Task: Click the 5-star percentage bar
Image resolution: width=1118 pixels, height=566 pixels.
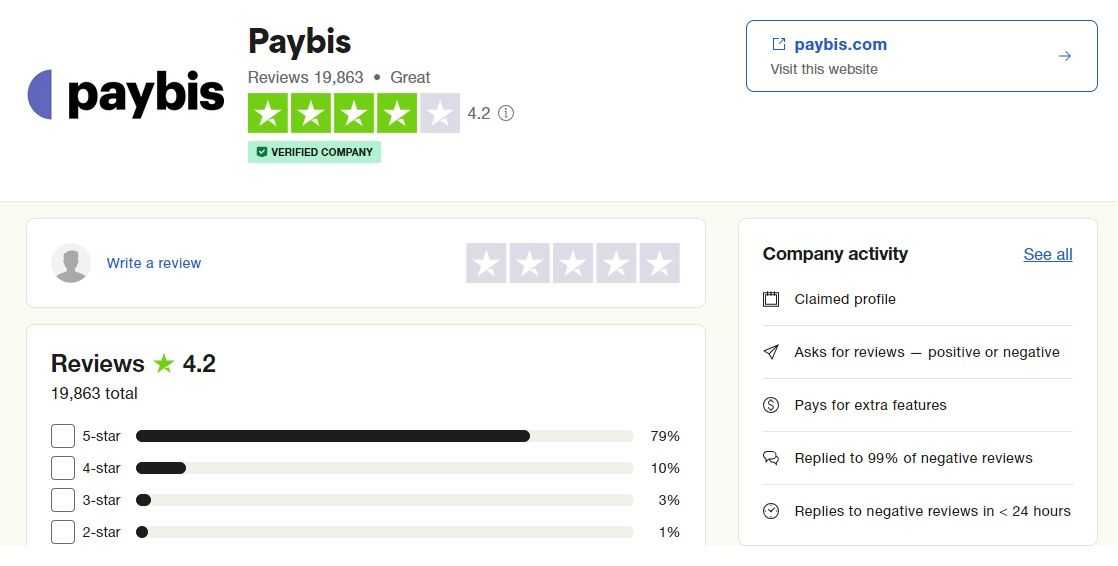Action: pos(384,436)
